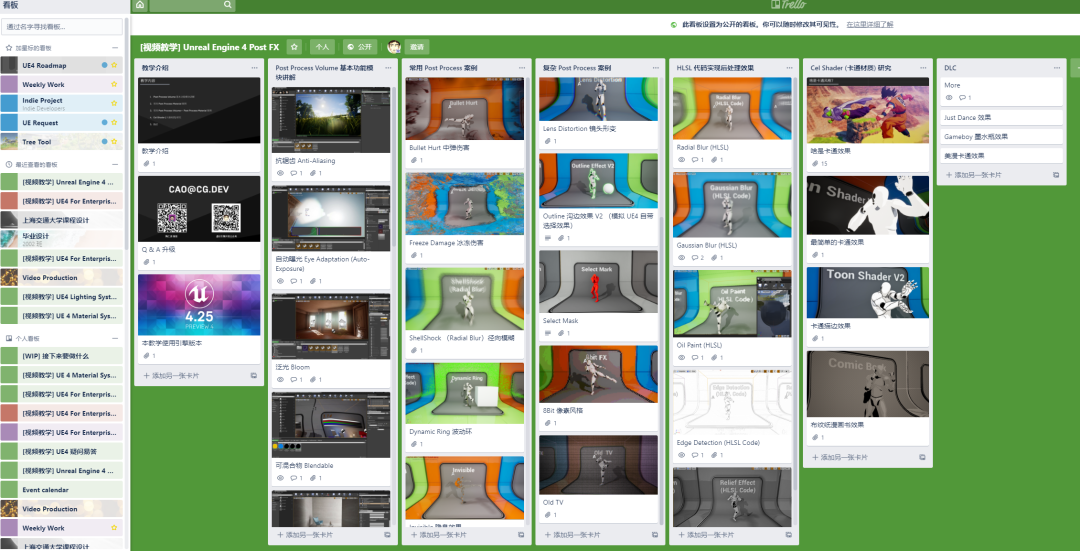The width and height of the screenshot is (1080, 551).
Task: Click the 复杂 Post Process list scrollbar
Action: [x=662, y=372]
